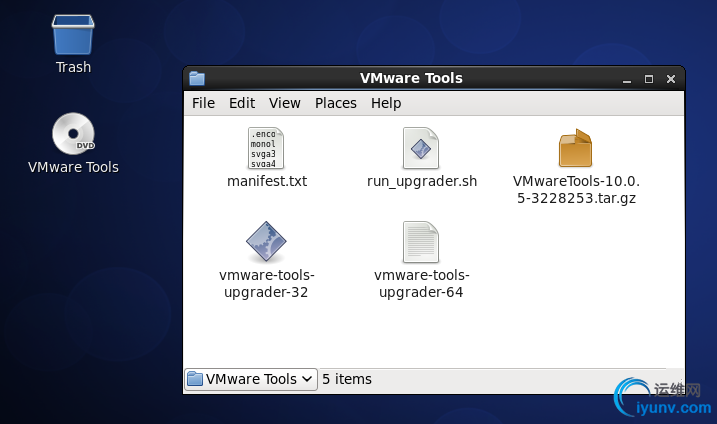Open the Edit menu
Viewport: 717px width, 424px height.
tap(242, 103)
